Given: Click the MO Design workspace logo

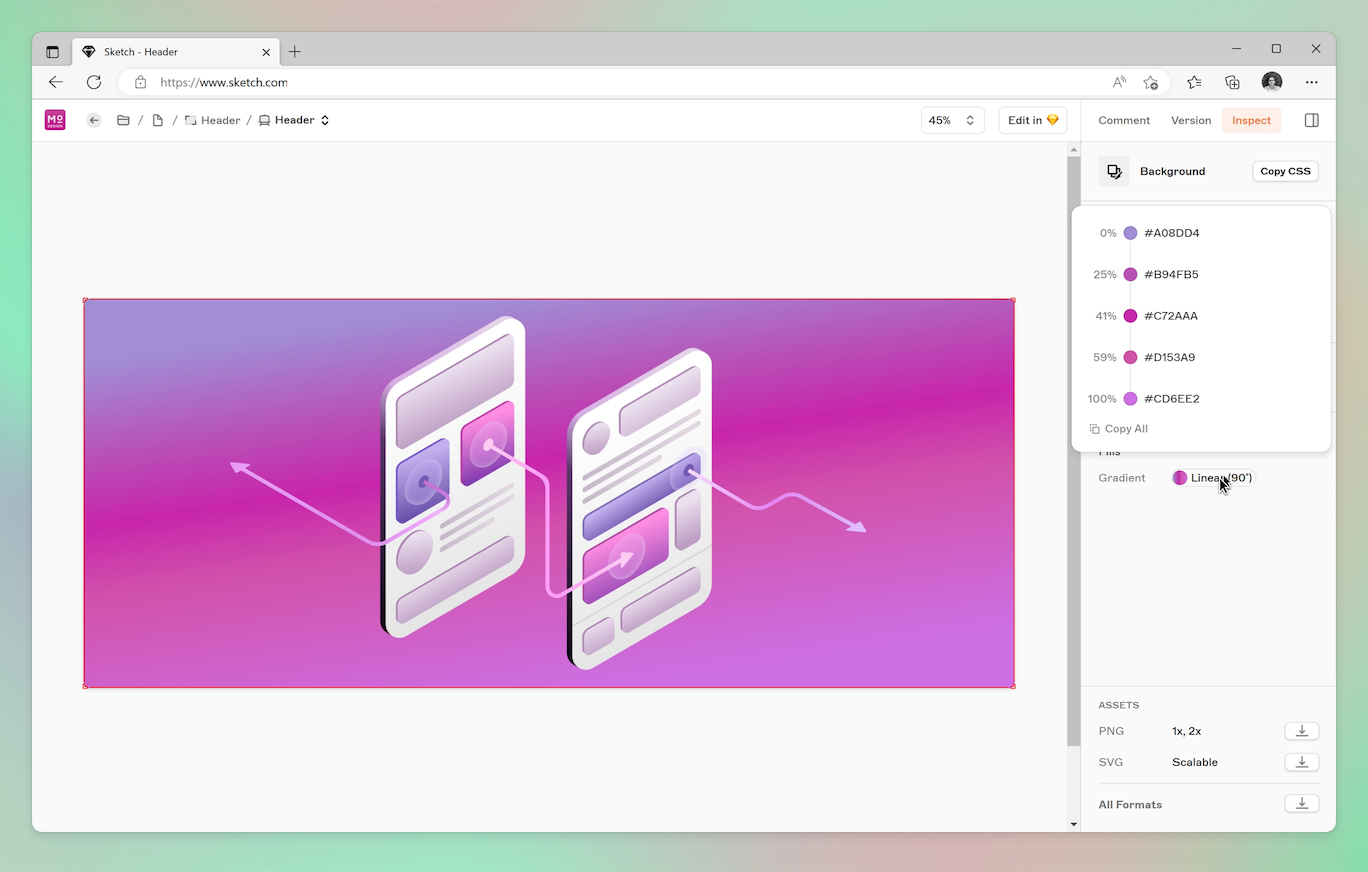Looking at the screenshot, I should pos(55,120).
